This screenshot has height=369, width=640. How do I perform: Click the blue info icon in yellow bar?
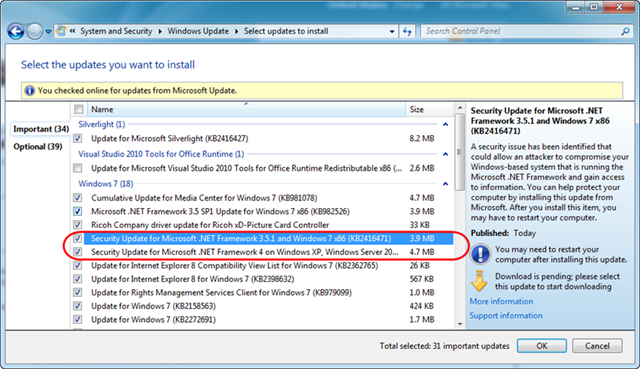point(29,91)
